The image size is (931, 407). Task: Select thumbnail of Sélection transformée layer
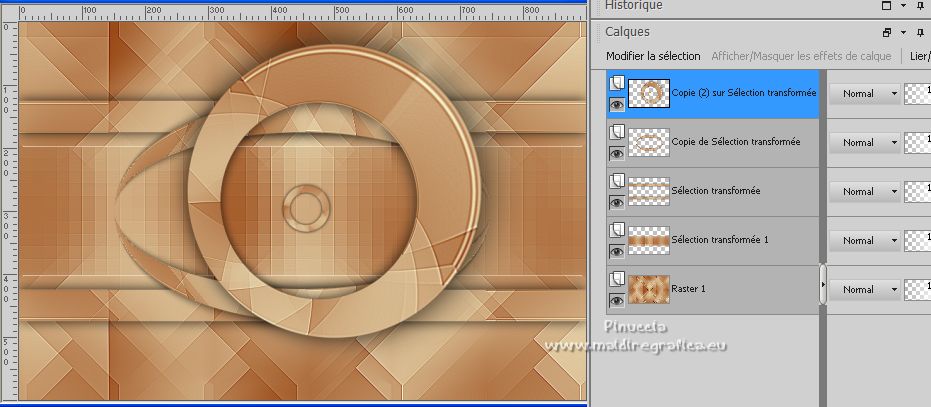point(649,191)
